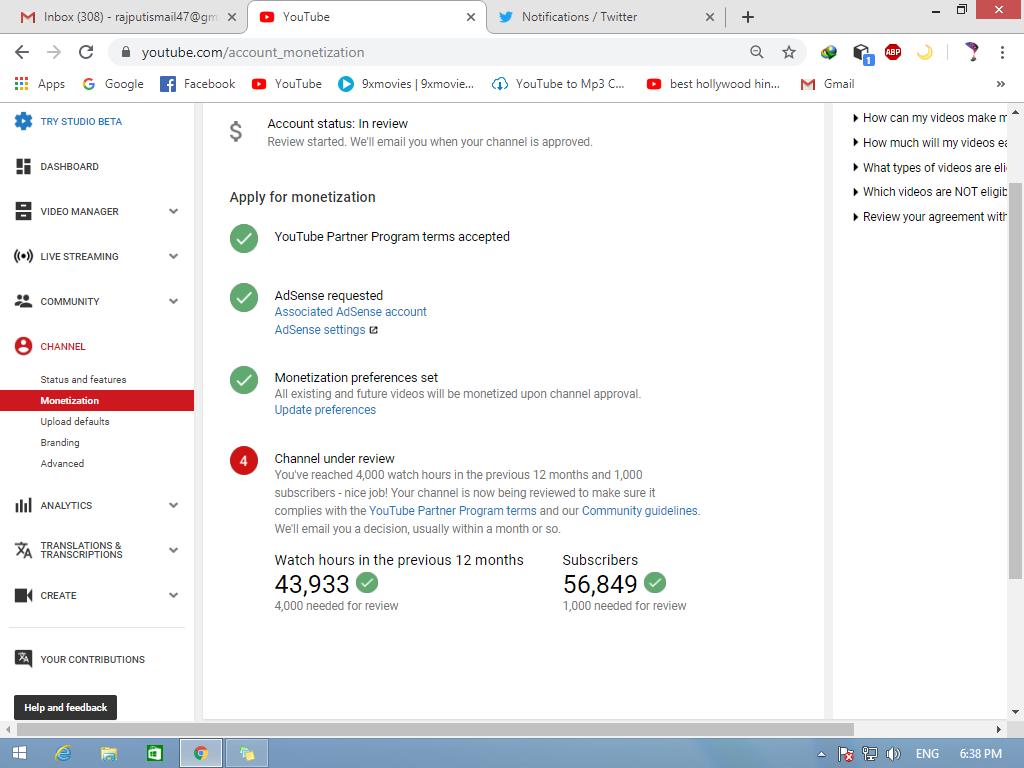The width and height of the screenshot is (1024, 768).
Task: Open the Google bookmark
Action: (113, 84)
